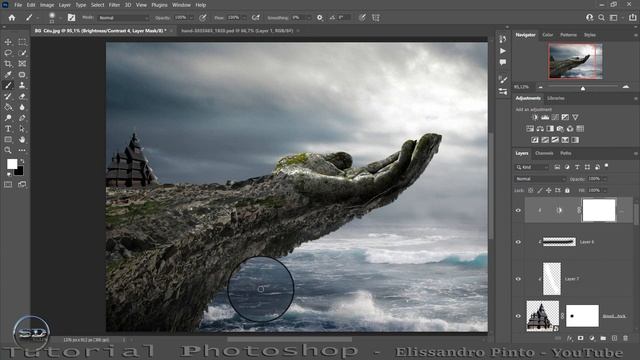
Task: Click the Navigator zoom slider handle
Action: (583, 88)
